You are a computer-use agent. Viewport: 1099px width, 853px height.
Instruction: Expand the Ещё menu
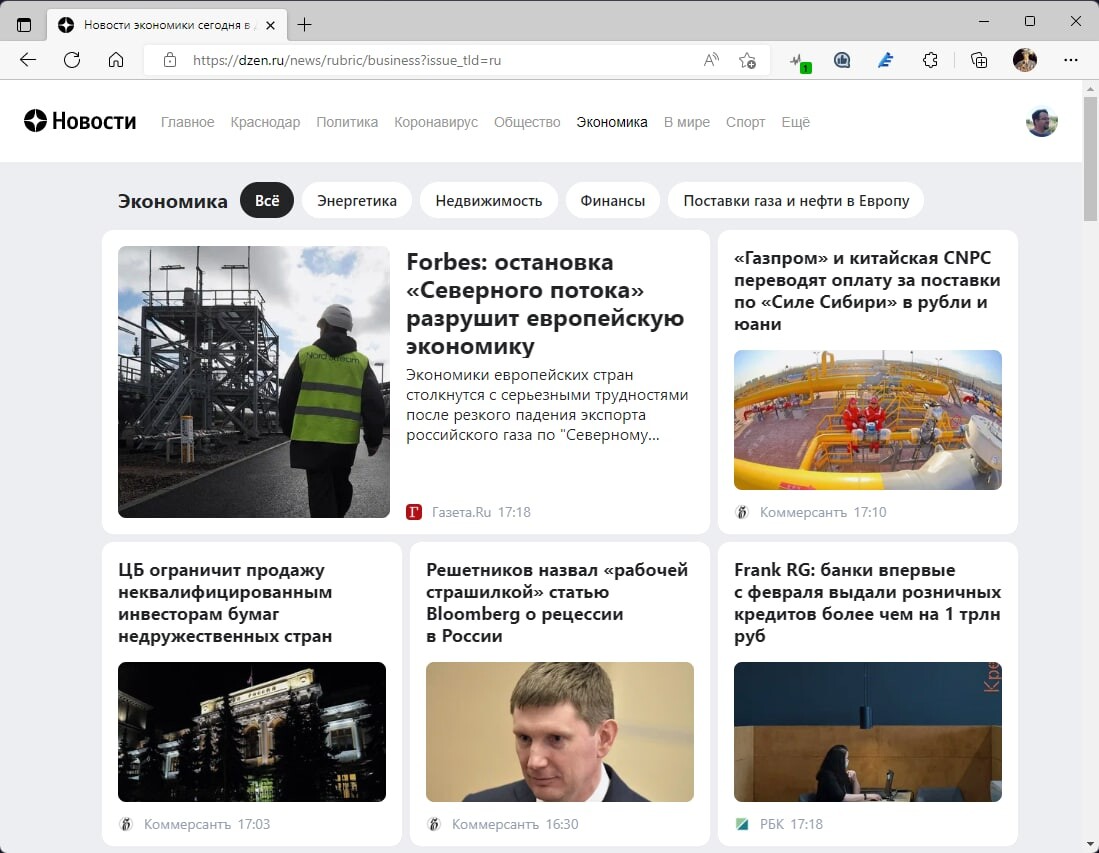(x=796, y=122)
